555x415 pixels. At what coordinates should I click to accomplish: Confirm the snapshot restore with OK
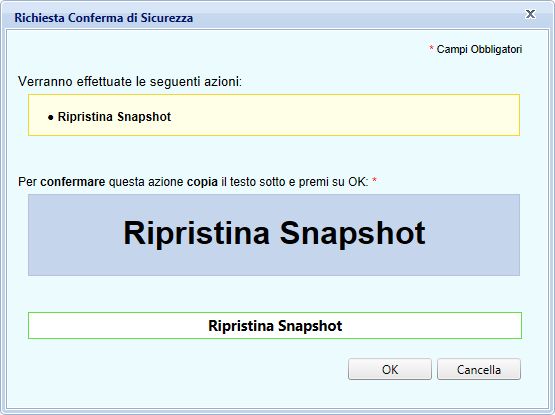(x=390, y=369)
